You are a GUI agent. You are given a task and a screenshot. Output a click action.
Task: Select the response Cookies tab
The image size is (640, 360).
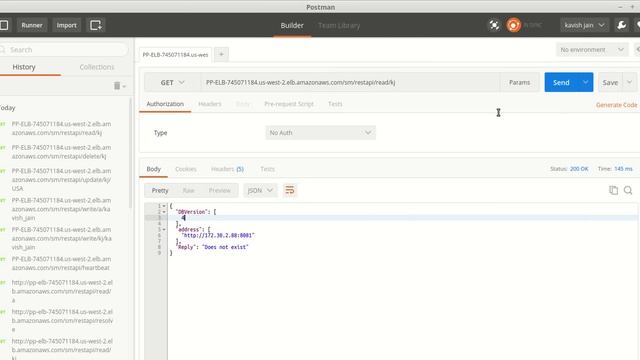pyautogui.click(x=186, y=169)
